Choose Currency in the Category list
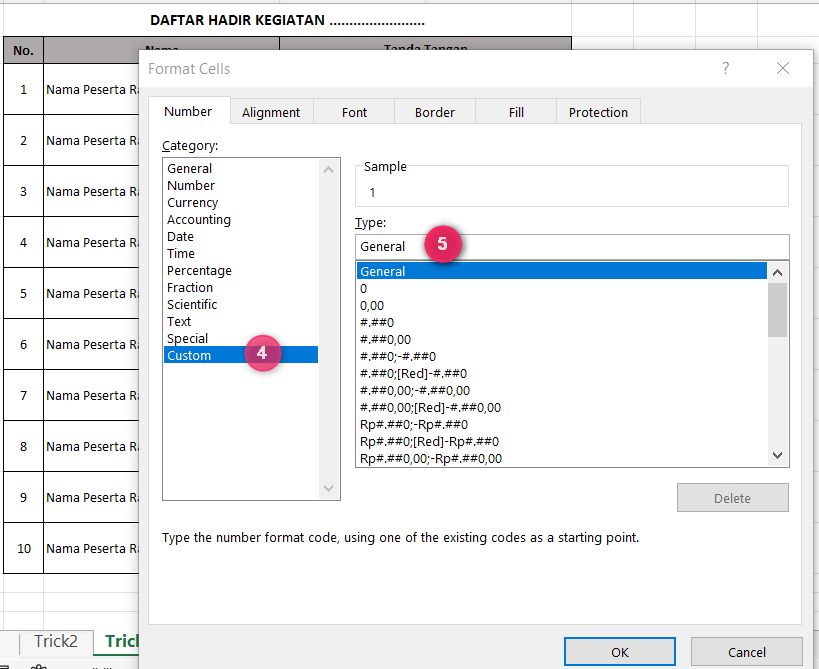 click(193, 203)
